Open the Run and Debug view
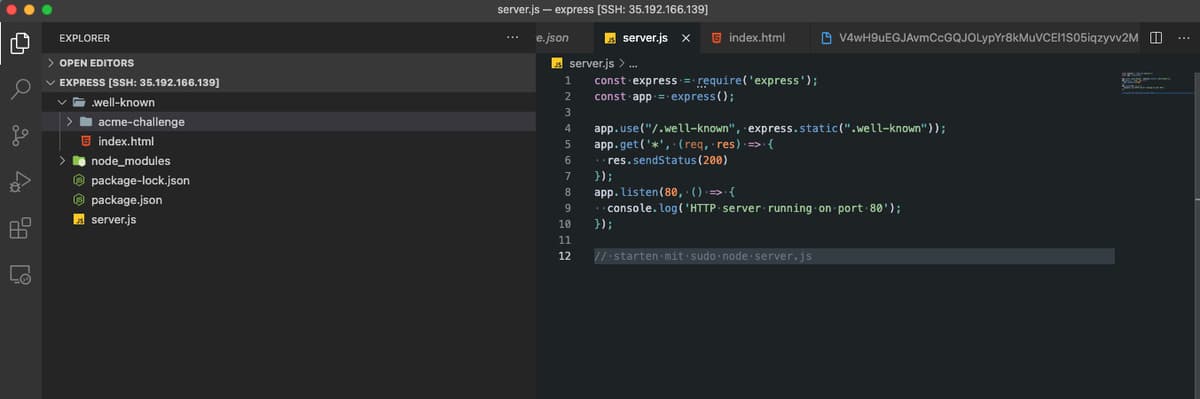 [x=20, y=181]
